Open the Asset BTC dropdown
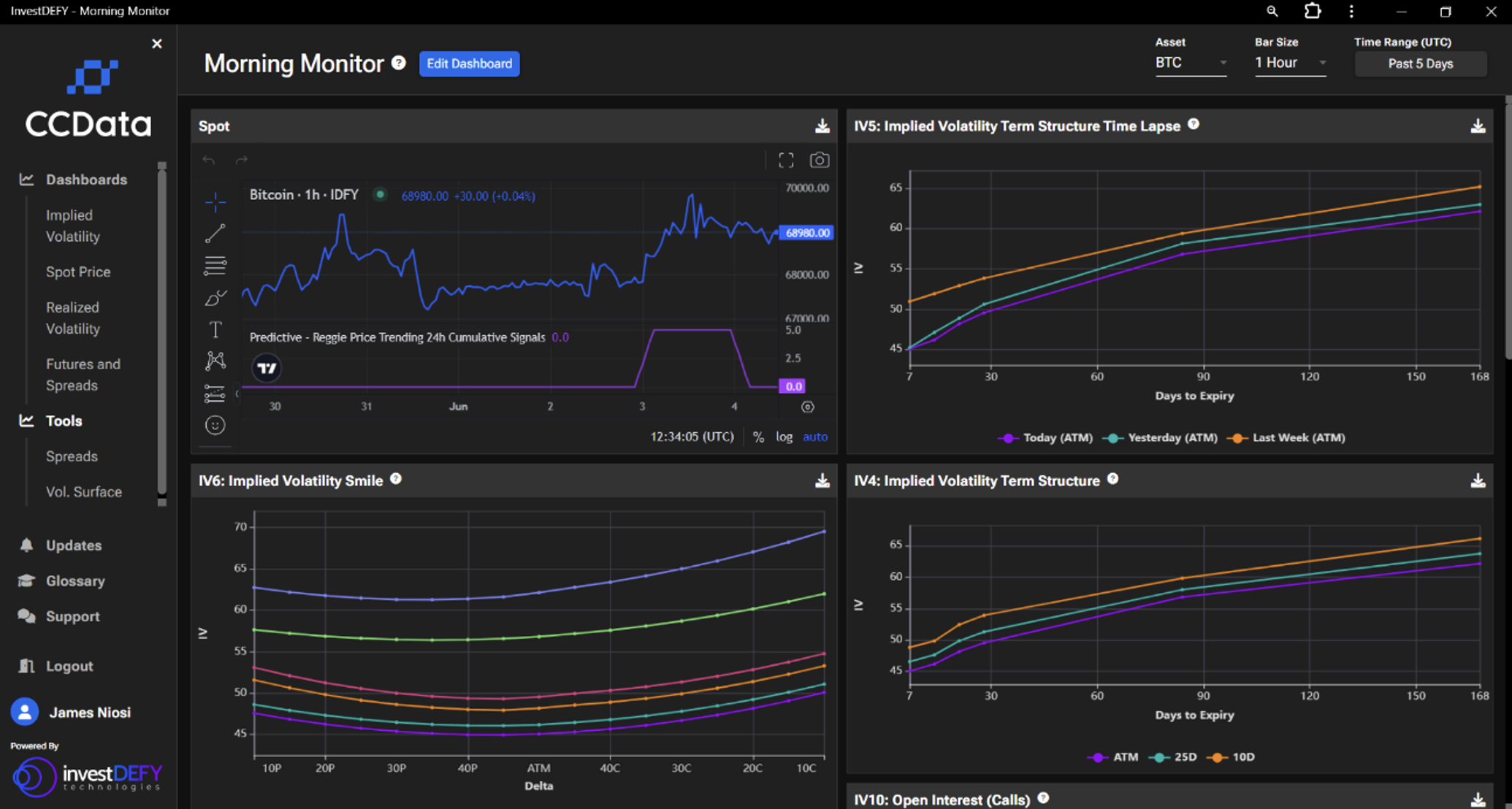The width and height of the screenshot is (1512, 809). pyautogui.click(x=1191, y=64)
